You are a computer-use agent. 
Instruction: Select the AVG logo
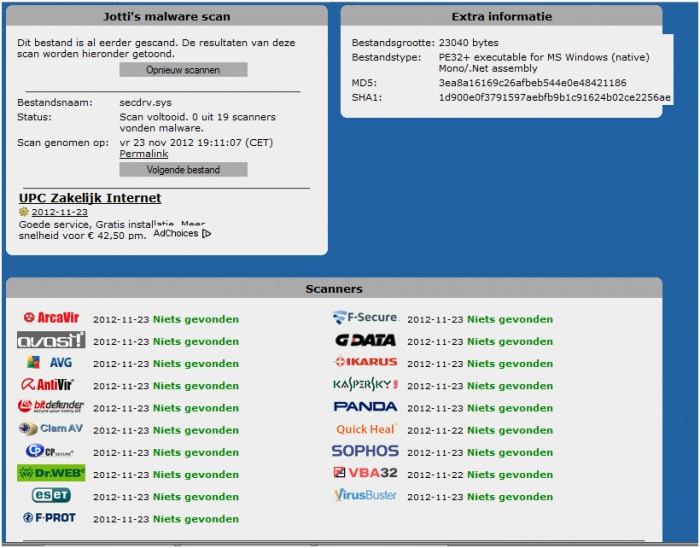pos(49,362)
